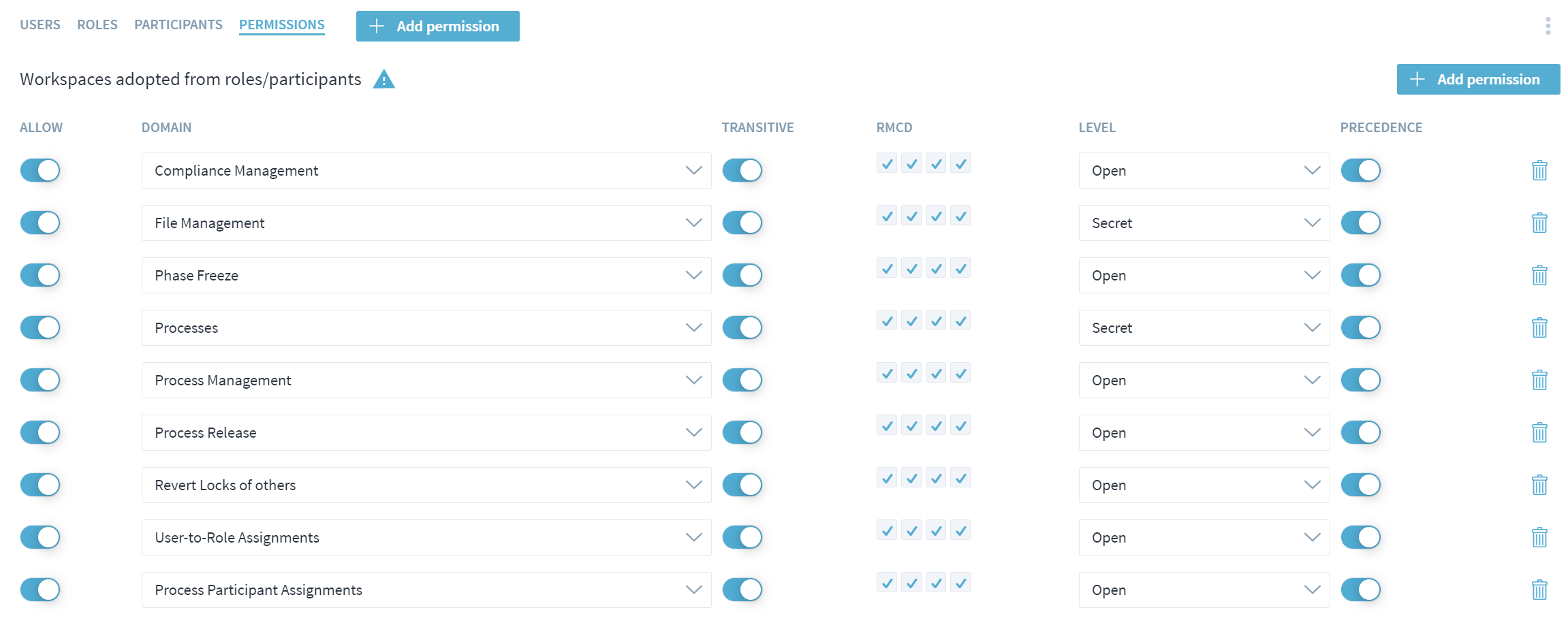Viewport: 1568px width, 627px height.
Task: Switch to the Users tab
Action: 40,25
